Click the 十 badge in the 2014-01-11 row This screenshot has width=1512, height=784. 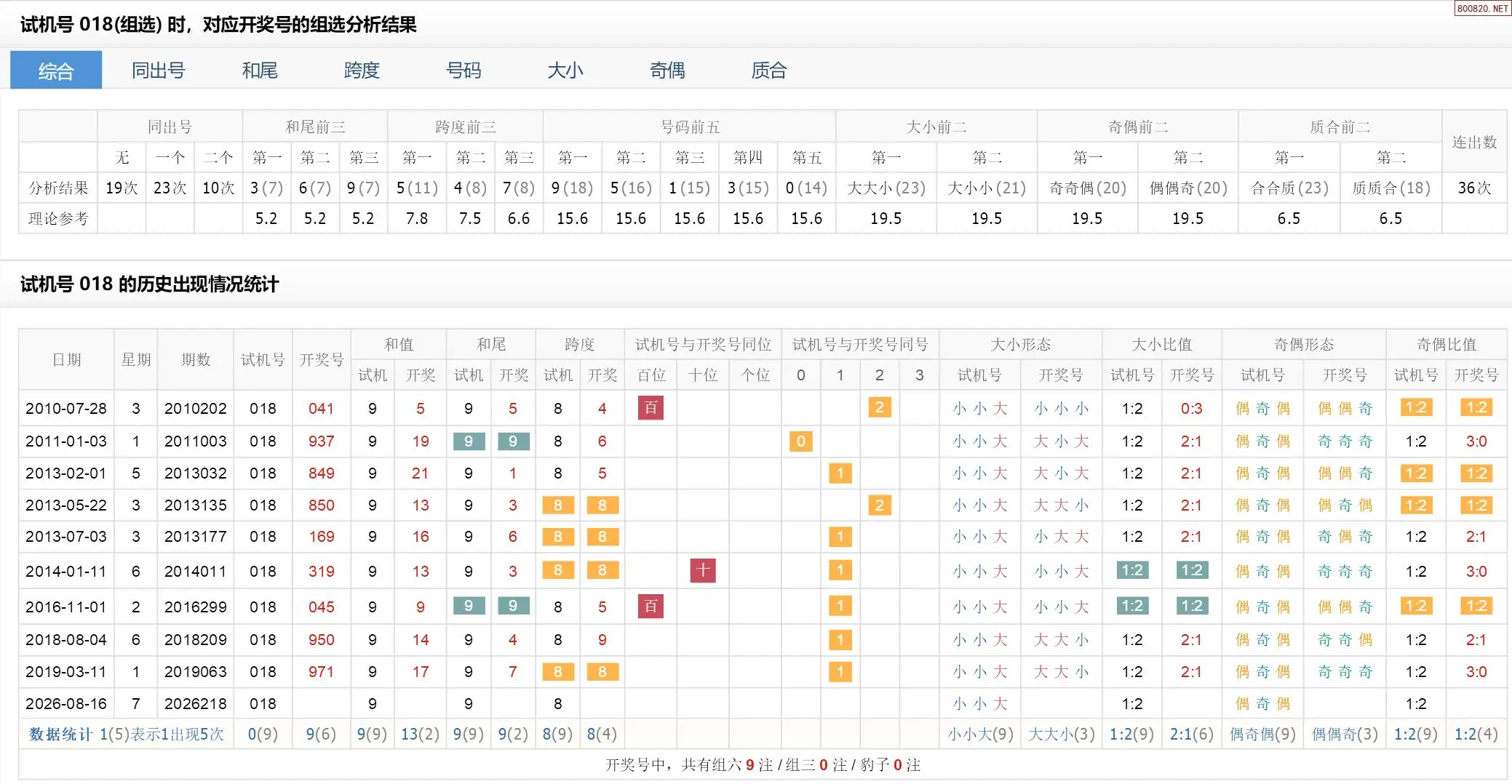click(703, 571)
